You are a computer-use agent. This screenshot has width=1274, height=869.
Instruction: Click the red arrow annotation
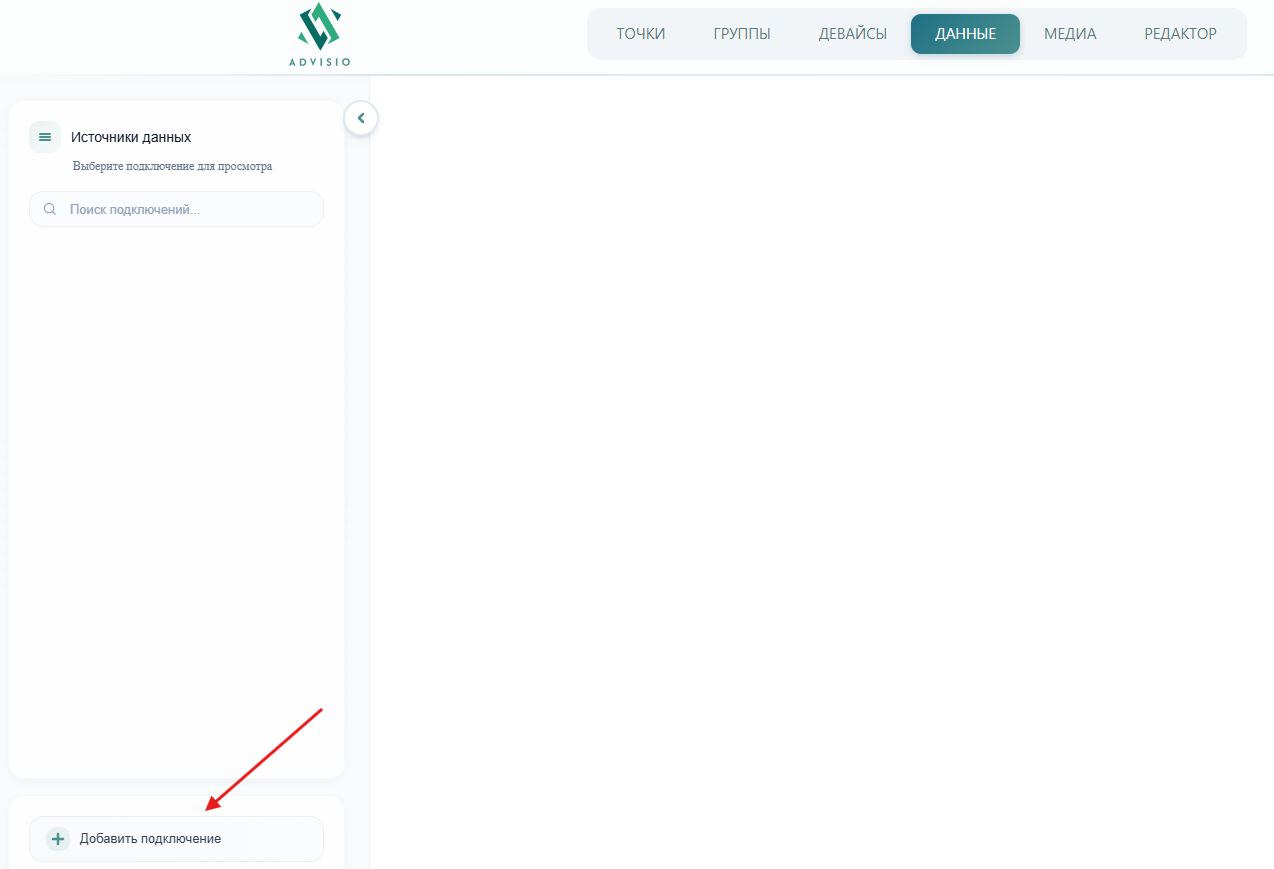coord(265,760)
